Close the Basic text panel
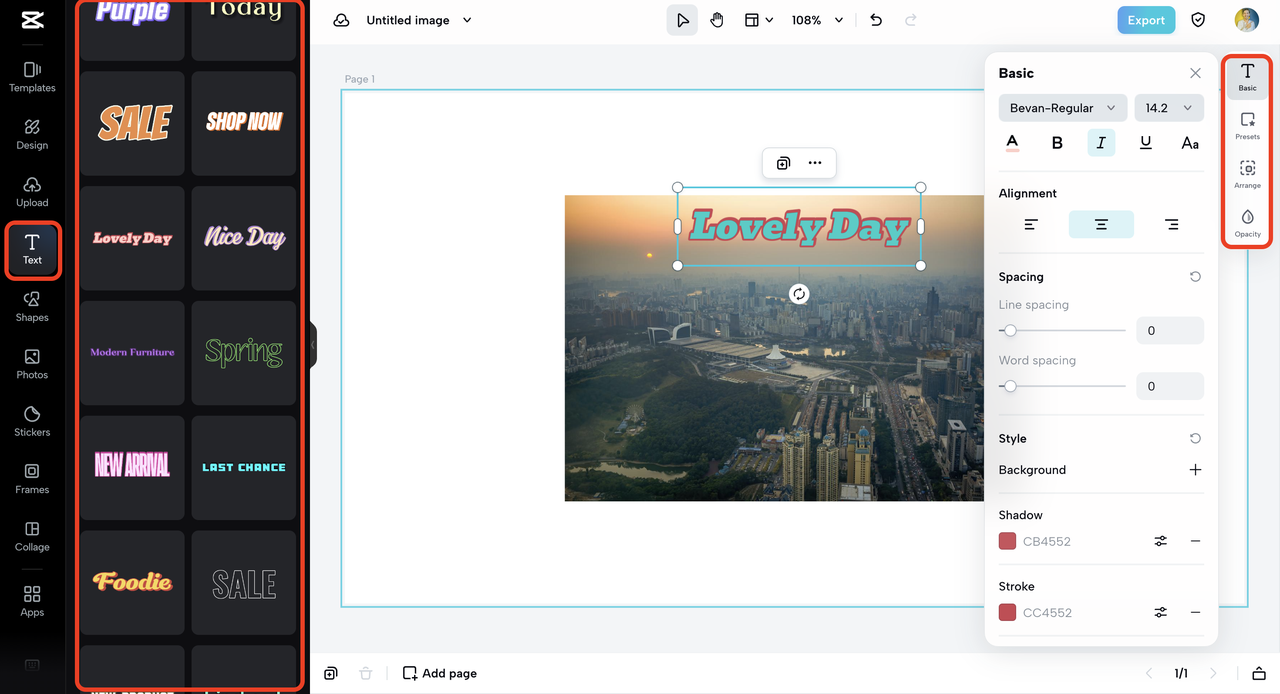The image size is (1280, 694). point(1195,73)
